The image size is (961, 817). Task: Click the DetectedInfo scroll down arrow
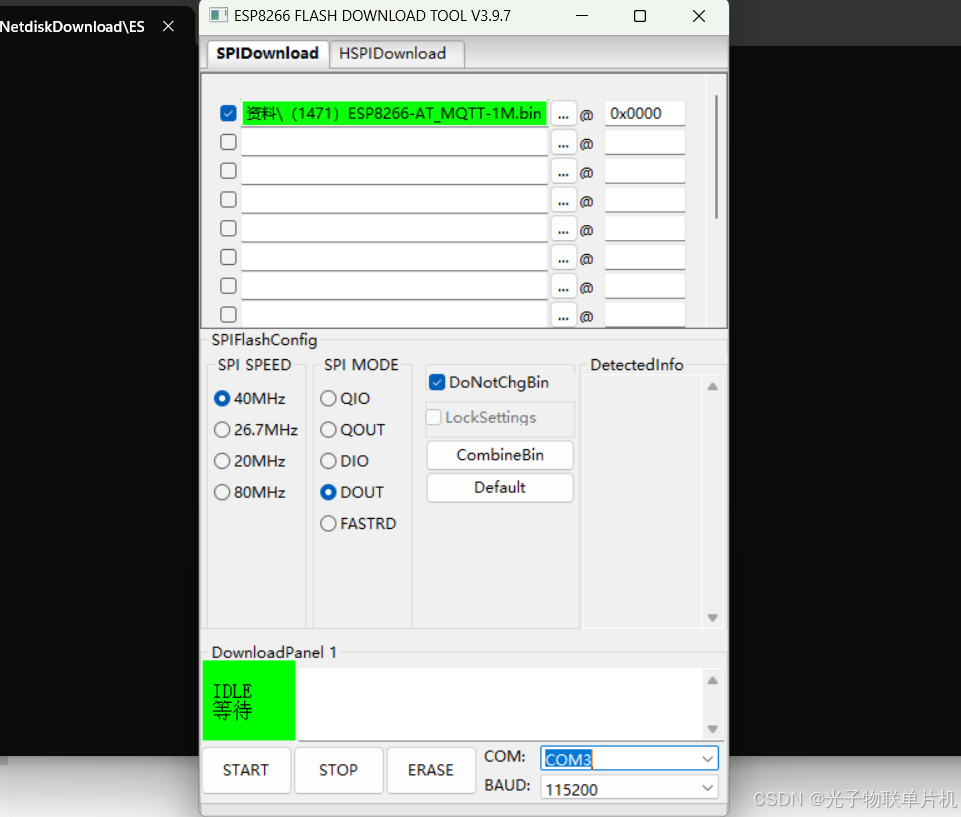712,618
